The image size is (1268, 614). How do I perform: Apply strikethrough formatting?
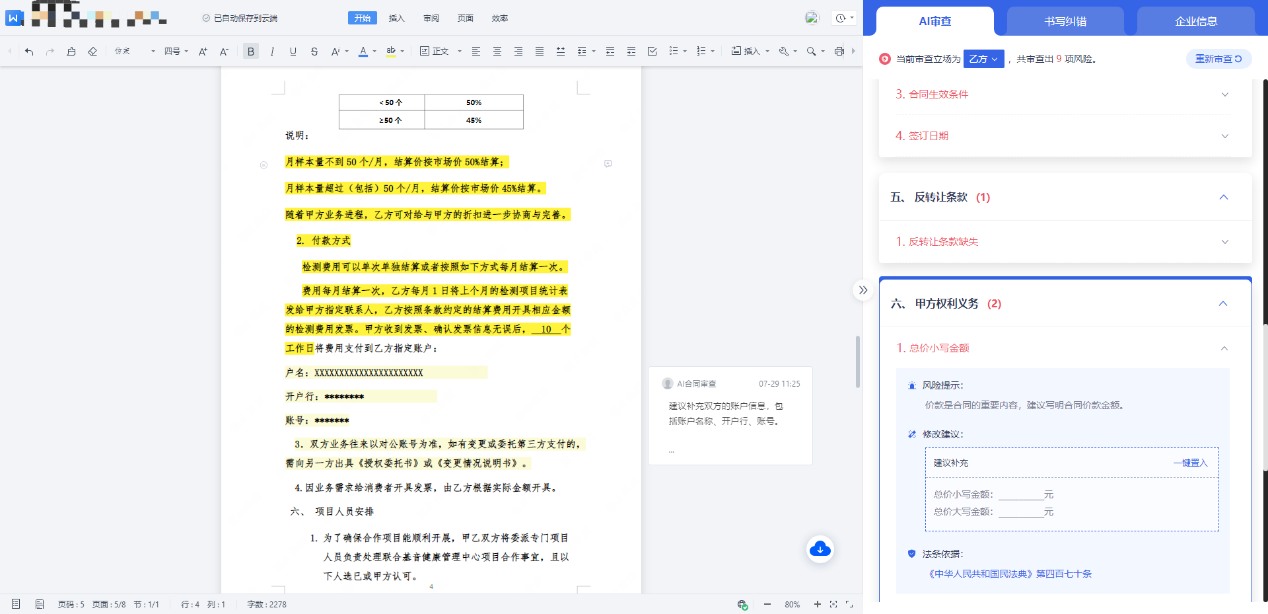point(314,51)
